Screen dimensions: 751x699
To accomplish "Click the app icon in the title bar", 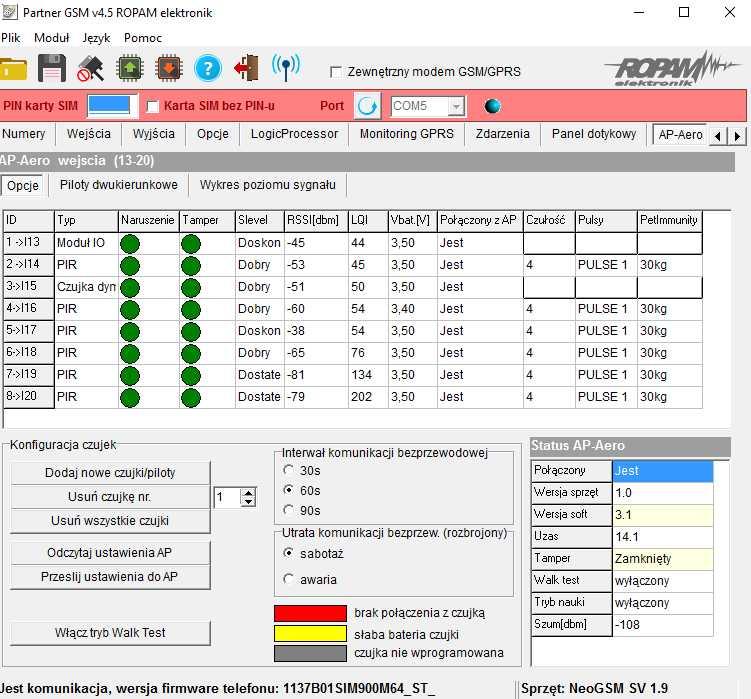I will tap(9, 12).
